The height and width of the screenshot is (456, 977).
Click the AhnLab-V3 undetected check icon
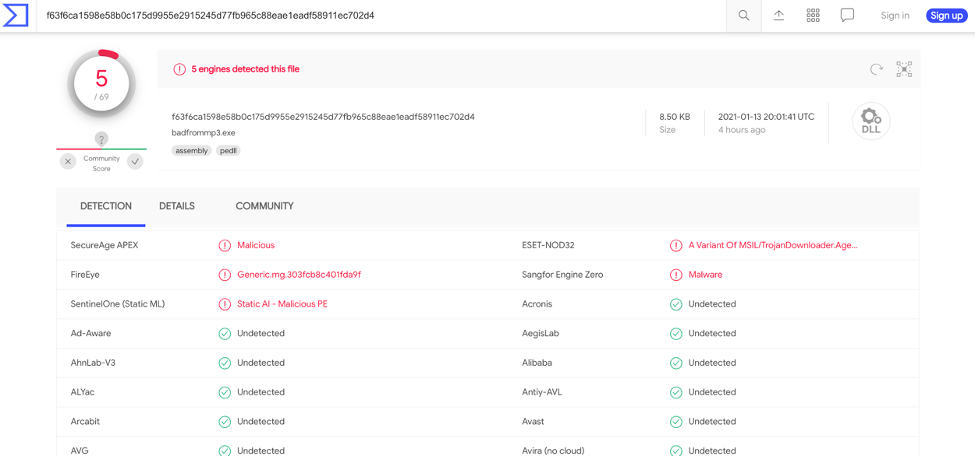(x=224, y=363)
